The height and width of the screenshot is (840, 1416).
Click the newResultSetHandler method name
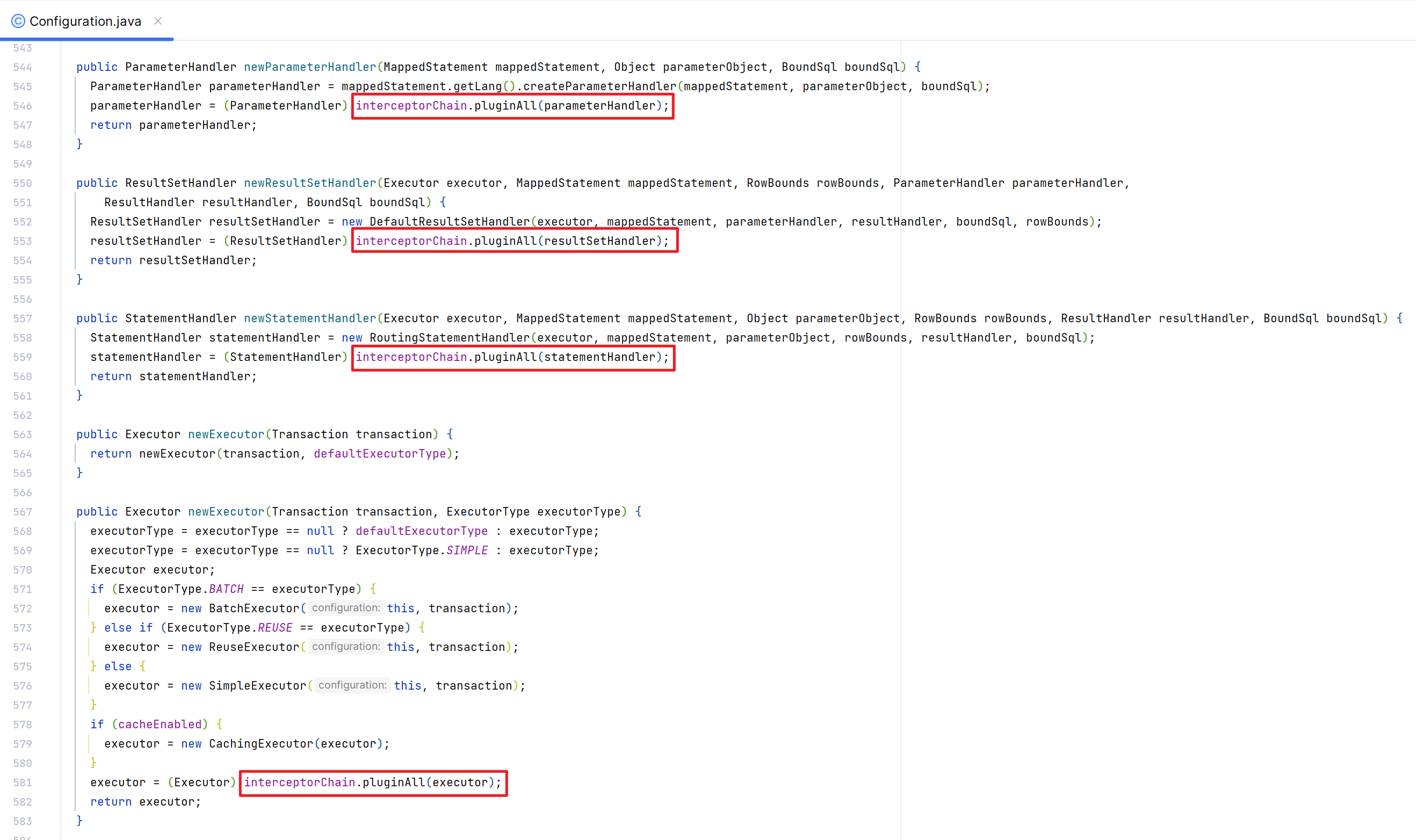(309, 183)
